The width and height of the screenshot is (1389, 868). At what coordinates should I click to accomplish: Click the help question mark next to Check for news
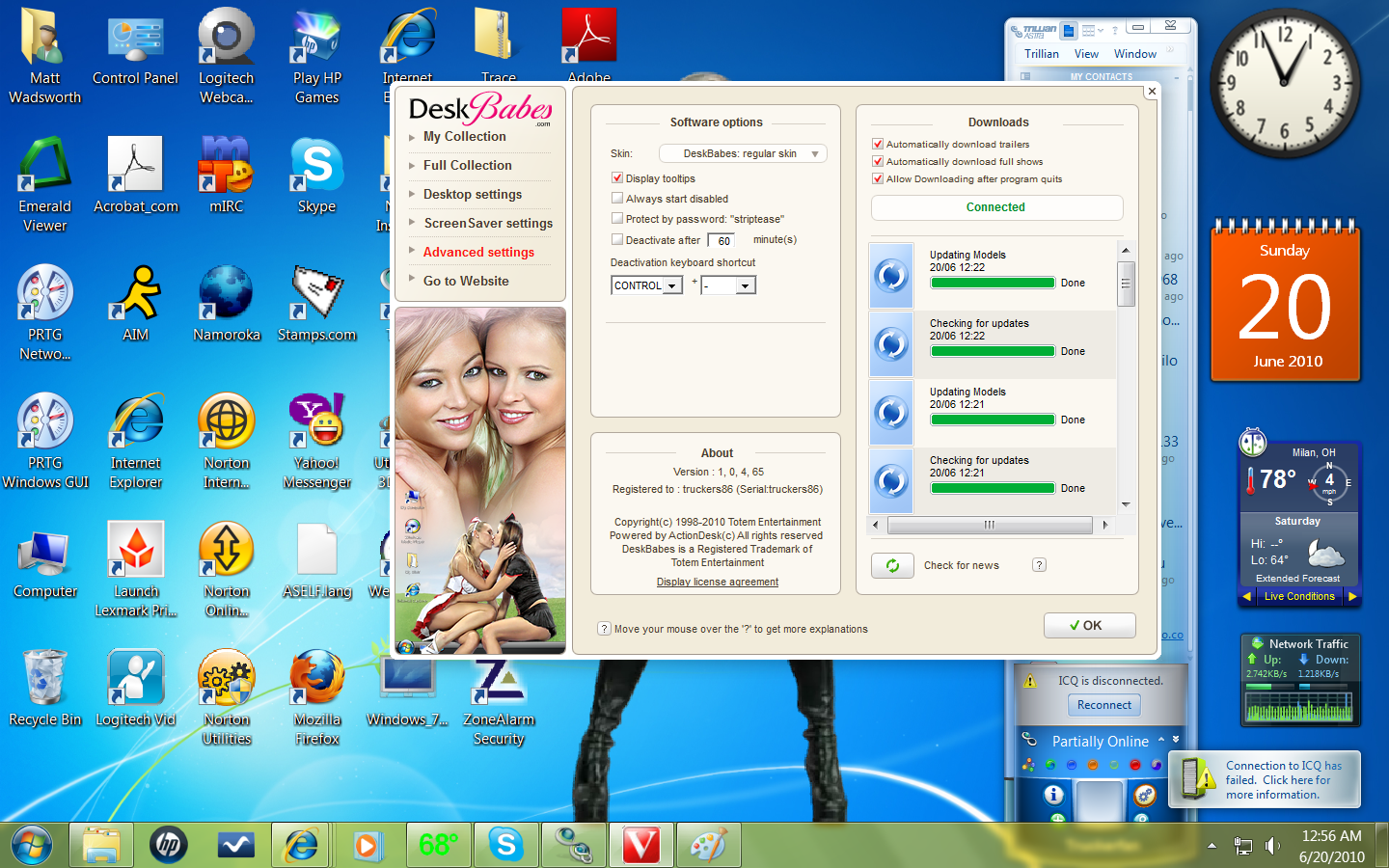coord(1039,565)
